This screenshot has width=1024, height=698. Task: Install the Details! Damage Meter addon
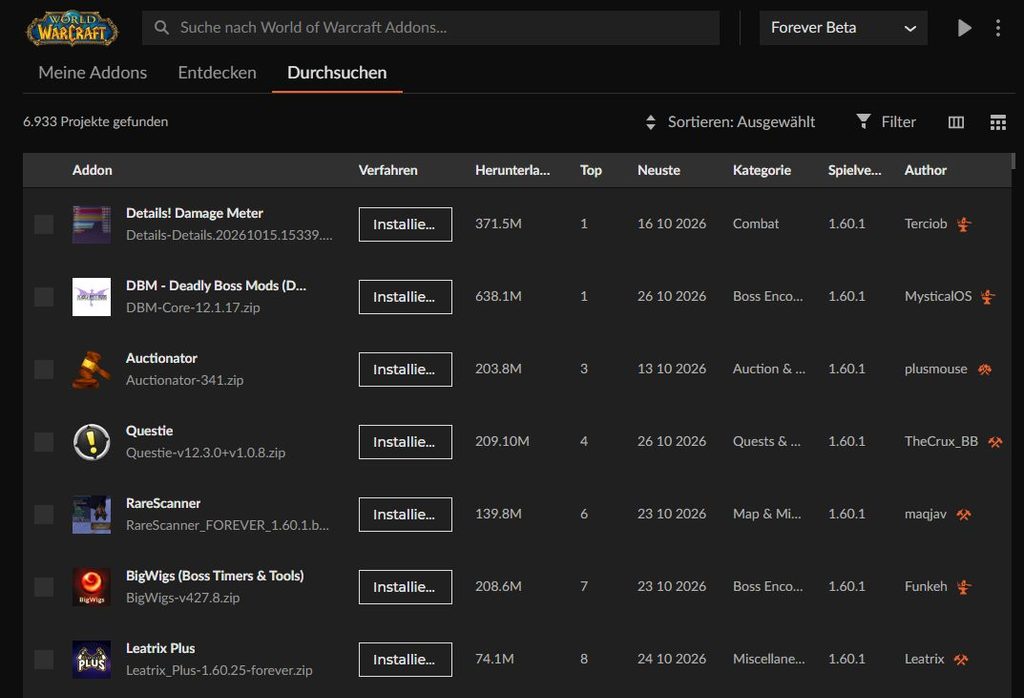(x=405, y=224)
